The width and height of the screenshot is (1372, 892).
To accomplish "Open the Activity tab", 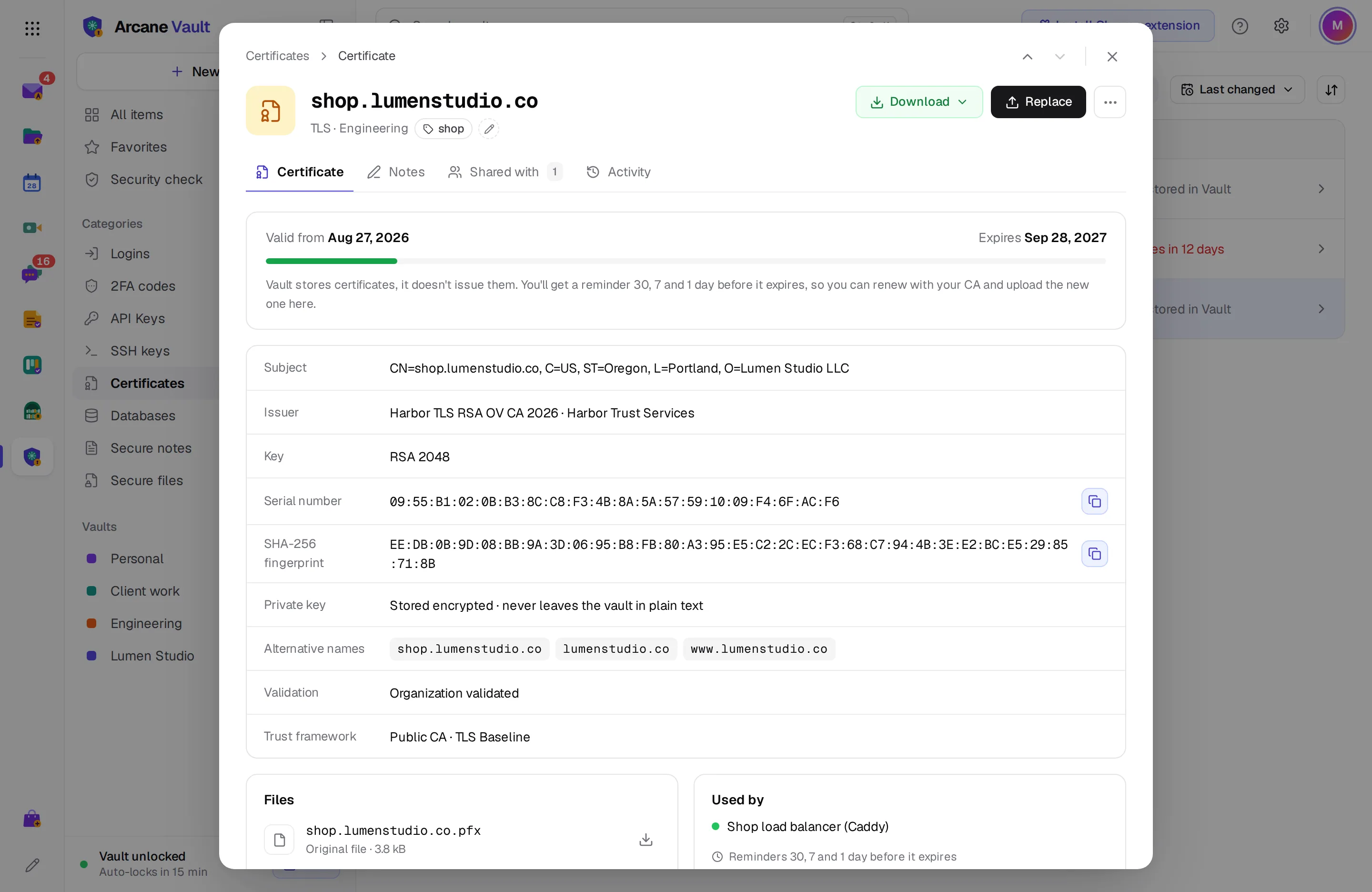I will coord(618,172).
